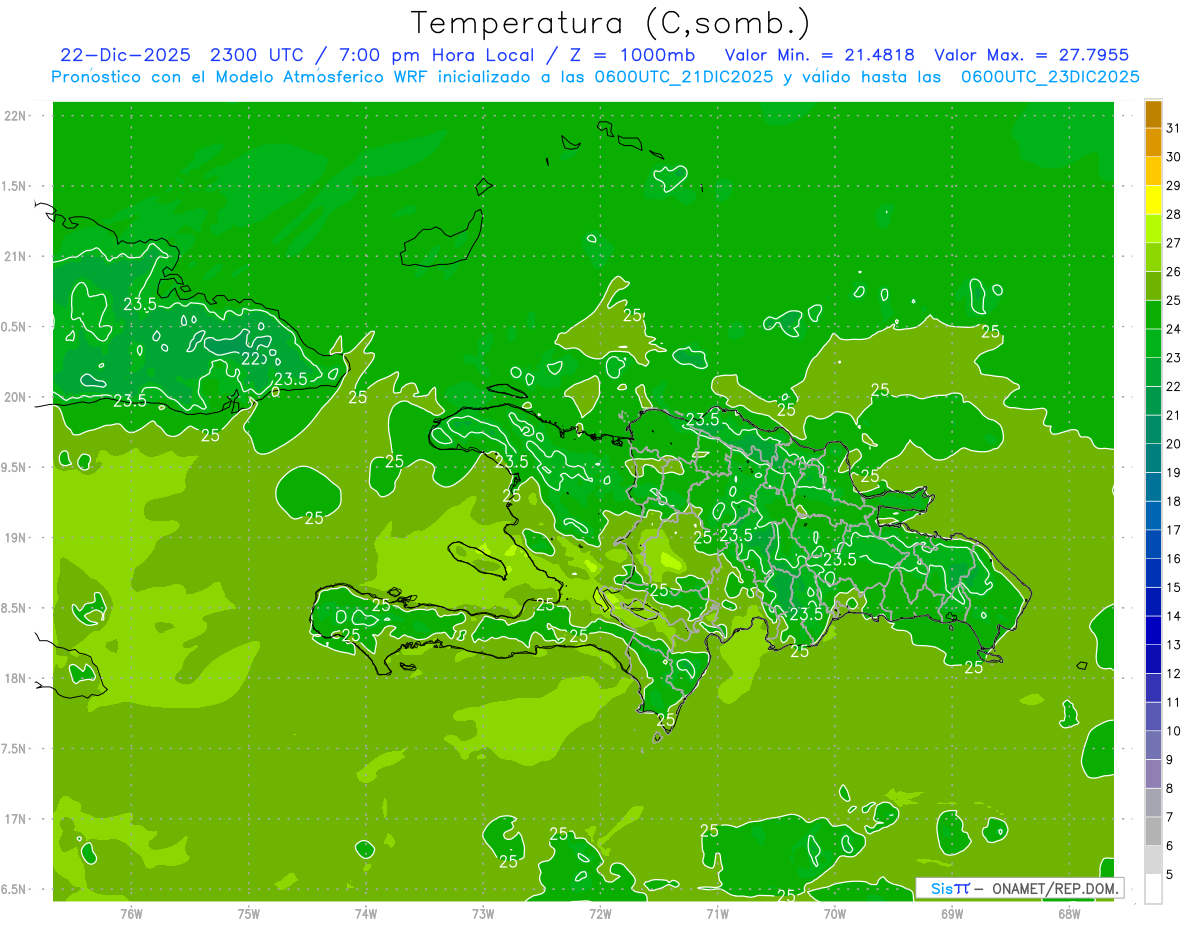1200x927 pixels.
Task: Click the '76W' longitude label
Action: coord(131,913)
